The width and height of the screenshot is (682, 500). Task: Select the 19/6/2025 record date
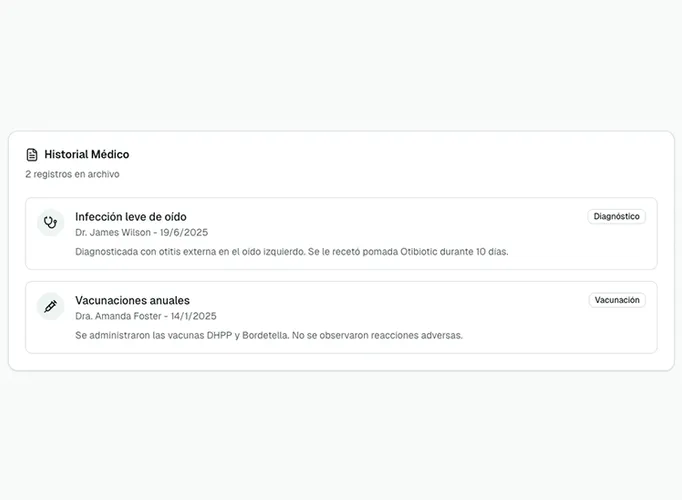tap(186, 232)
